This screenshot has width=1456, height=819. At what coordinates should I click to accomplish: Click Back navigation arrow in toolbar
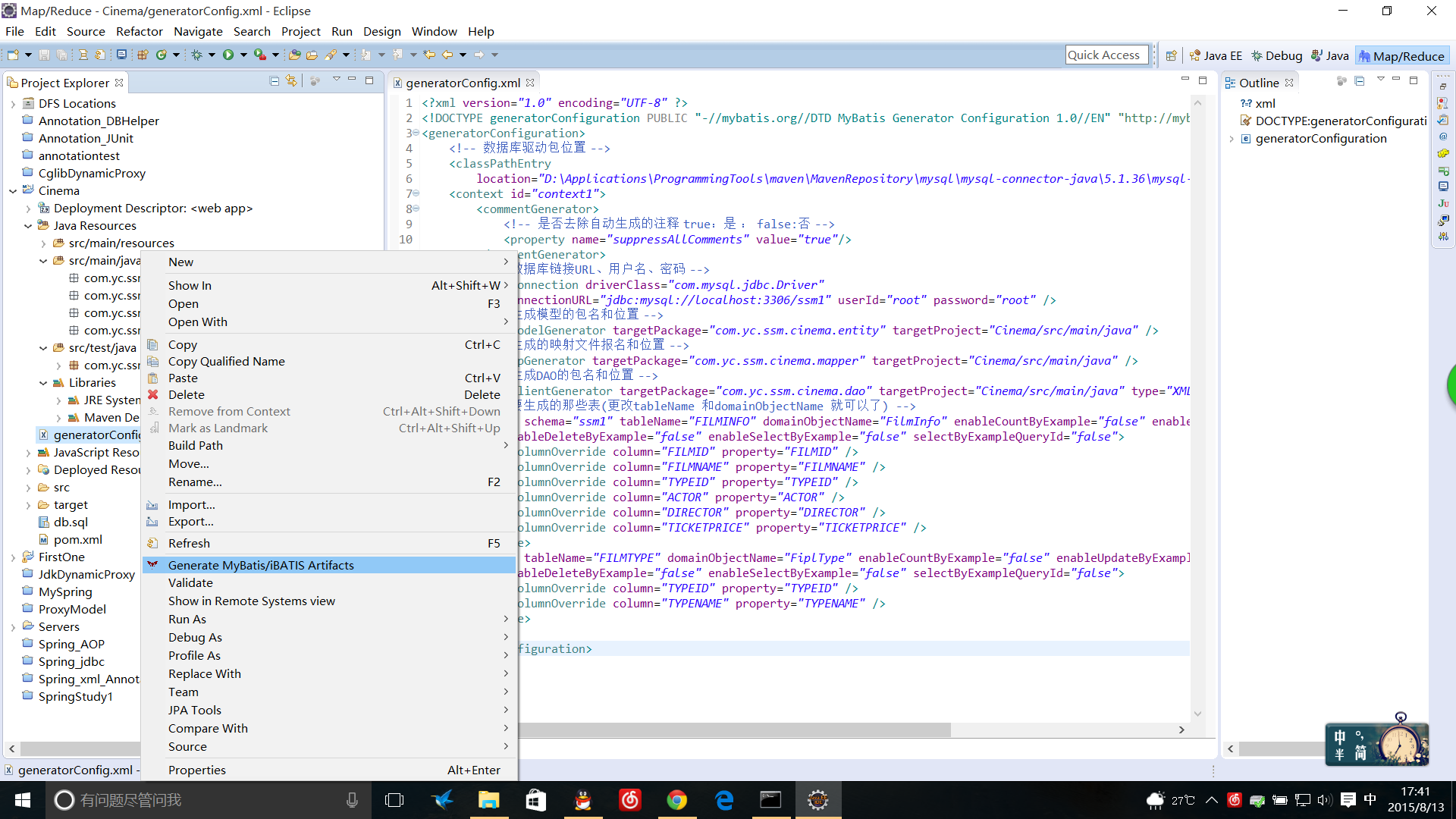447,55
